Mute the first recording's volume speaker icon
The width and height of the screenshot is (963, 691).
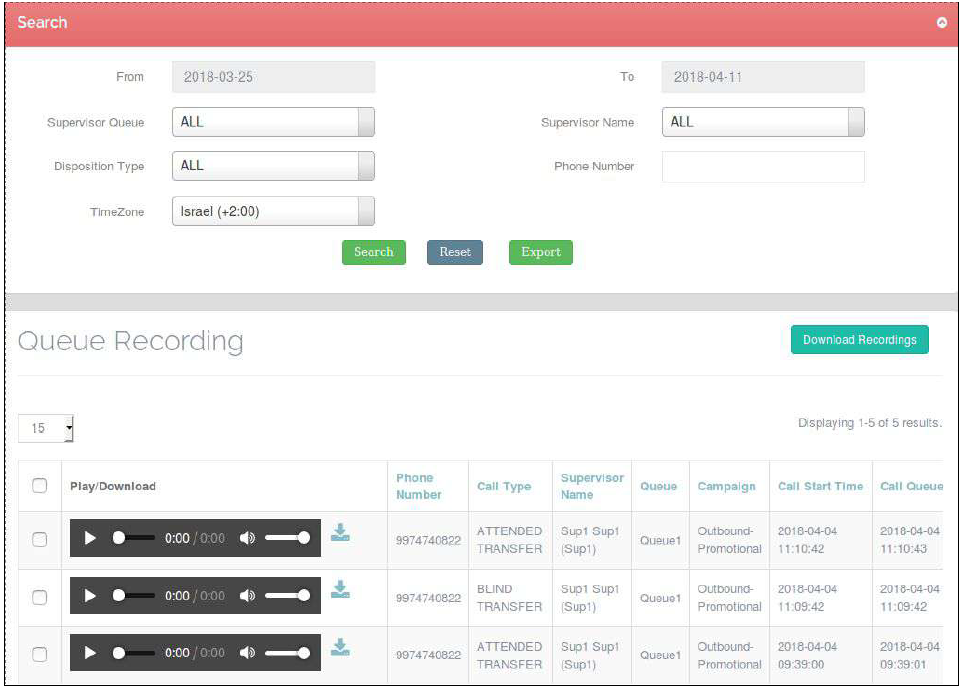(247, 538)
